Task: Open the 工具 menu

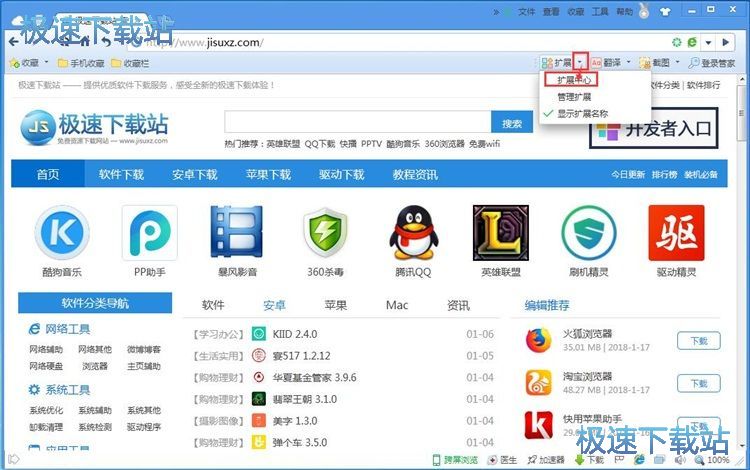Action: coord(600,11)
